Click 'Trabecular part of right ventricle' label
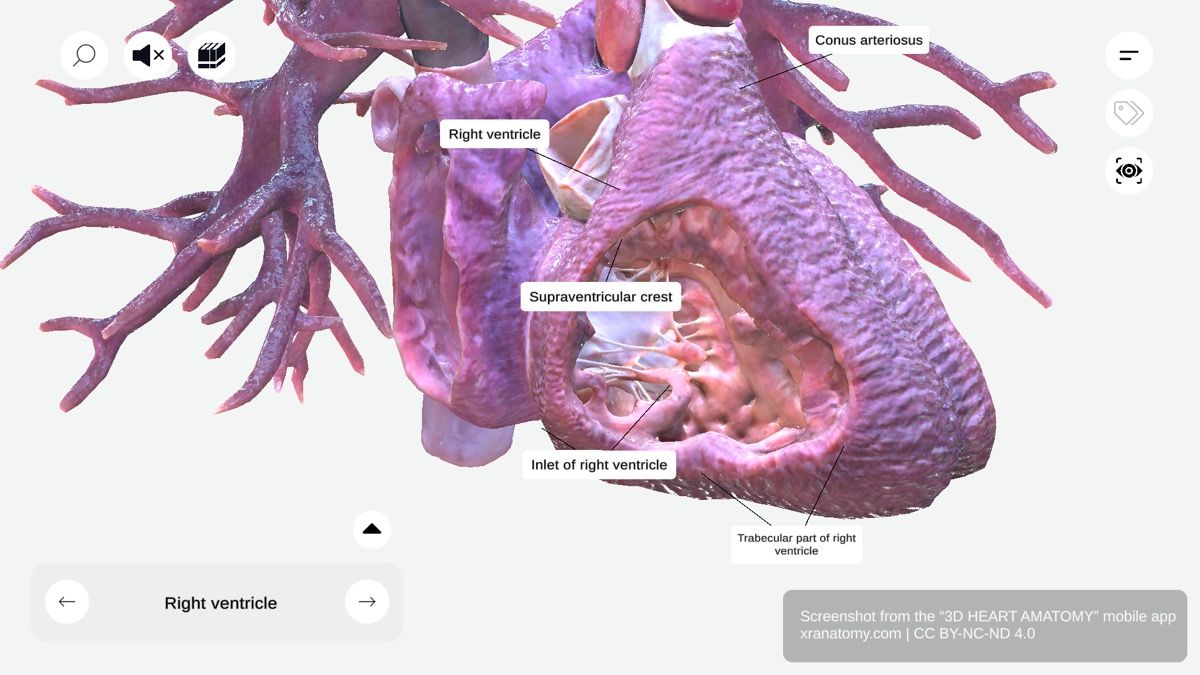The width and height of the screenshot is (1200, 675). 796,543
